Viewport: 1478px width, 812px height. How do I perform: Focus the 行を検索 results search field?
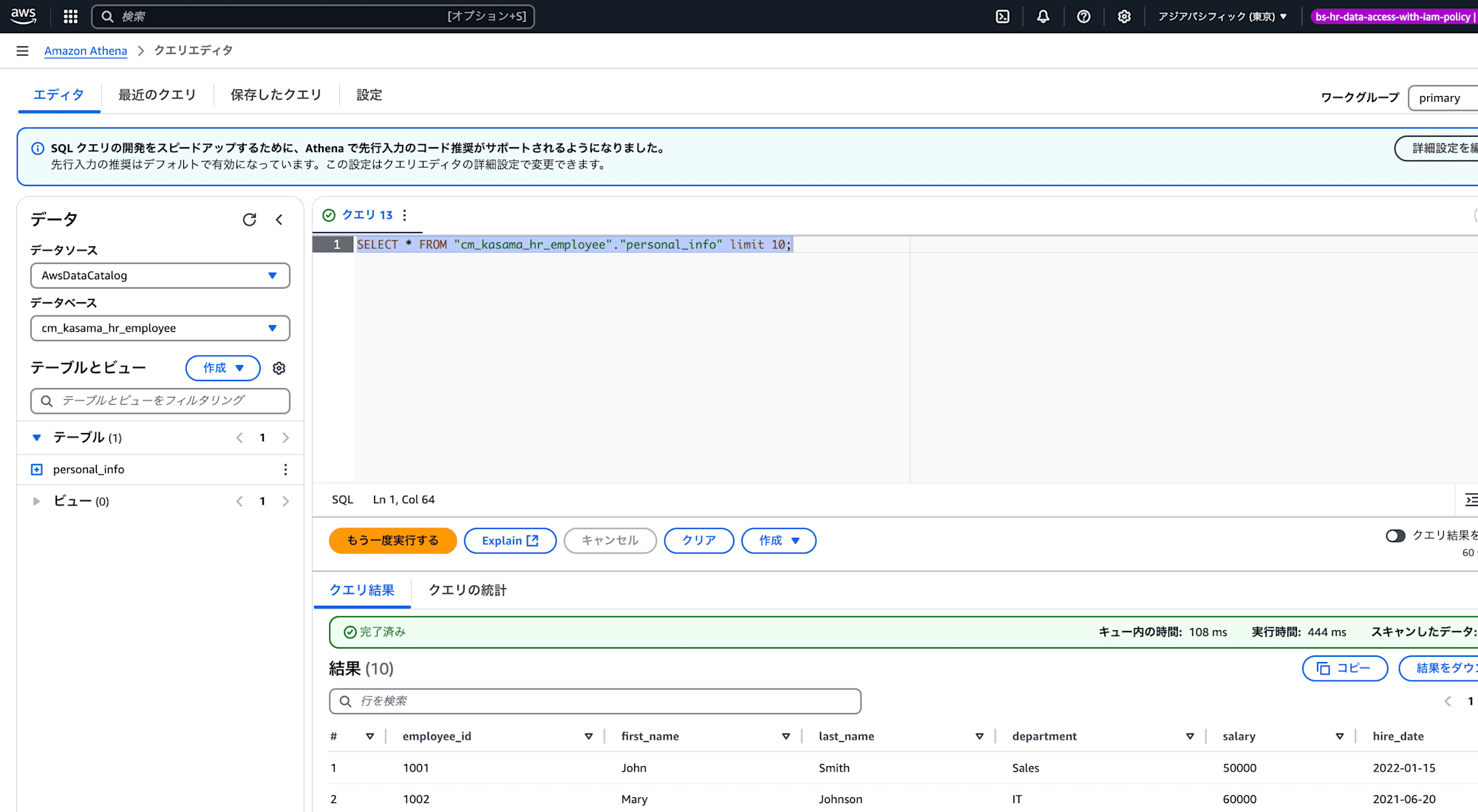(x=595, y=702)
